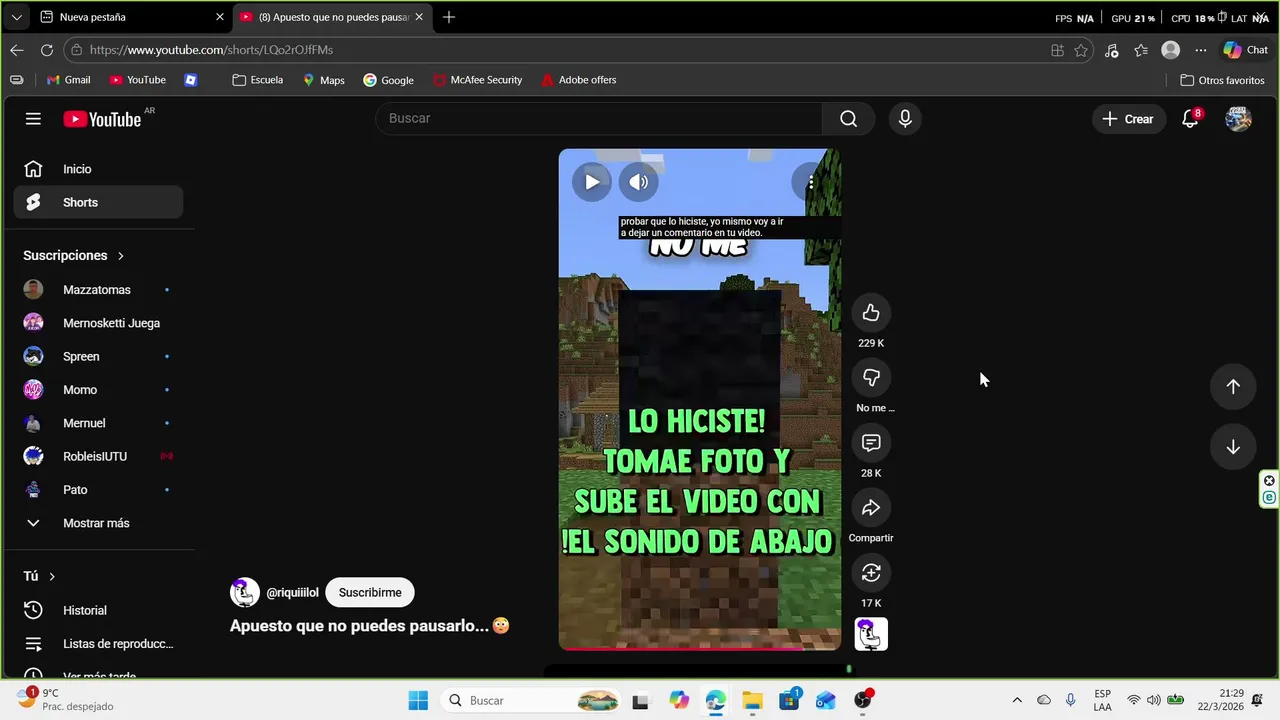The image size is (1280, 720).
Task: Remix this Short with 17 K
Action: click(x=871, y=573)
